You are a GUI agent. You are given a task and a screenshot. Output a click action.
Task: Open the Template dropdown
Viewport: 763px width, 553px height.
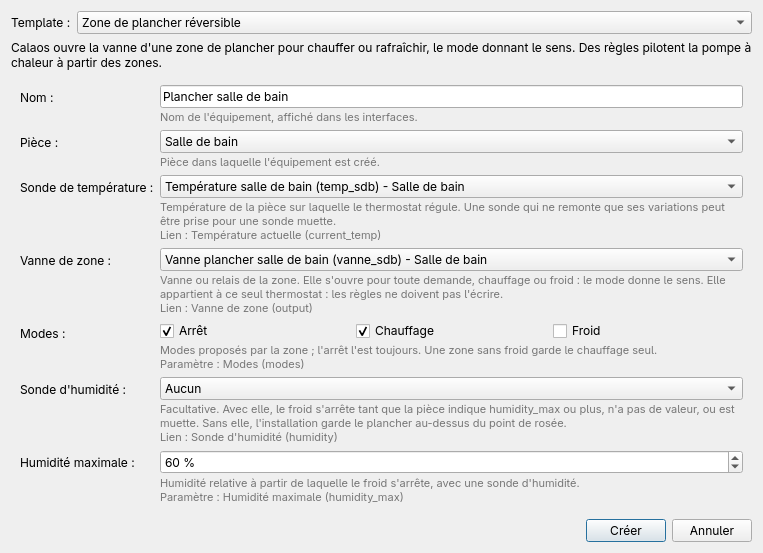414,22
